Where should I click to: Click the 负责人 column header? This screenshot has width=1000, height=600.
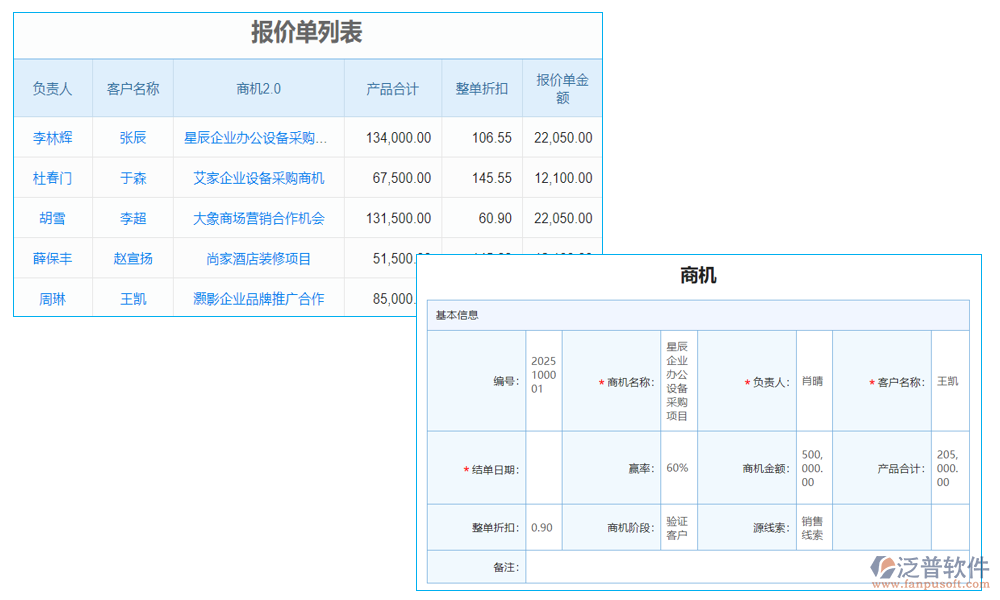click(x=51, y=88)
